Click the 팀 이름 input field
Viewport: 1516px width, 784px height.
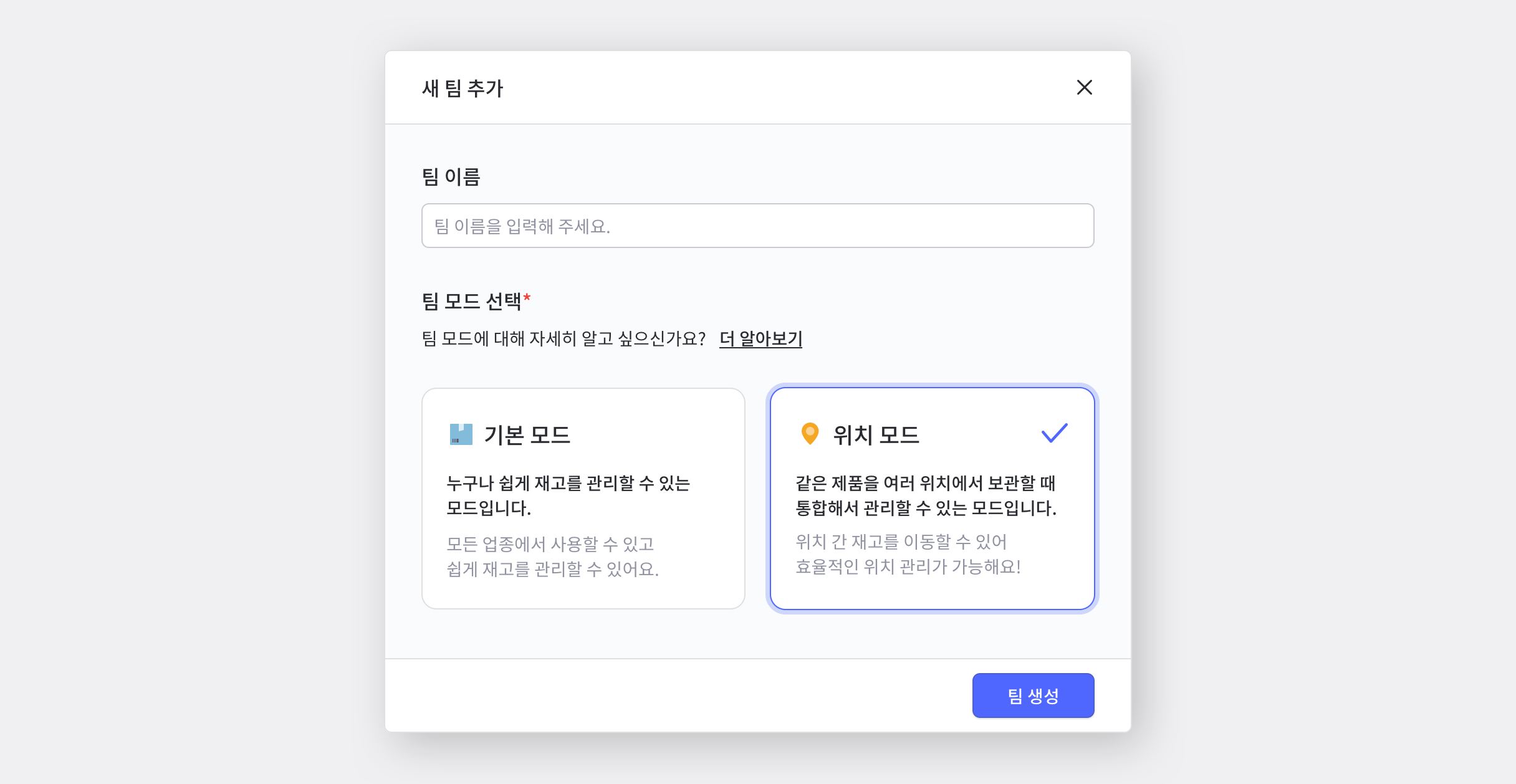tap(757, 226)
